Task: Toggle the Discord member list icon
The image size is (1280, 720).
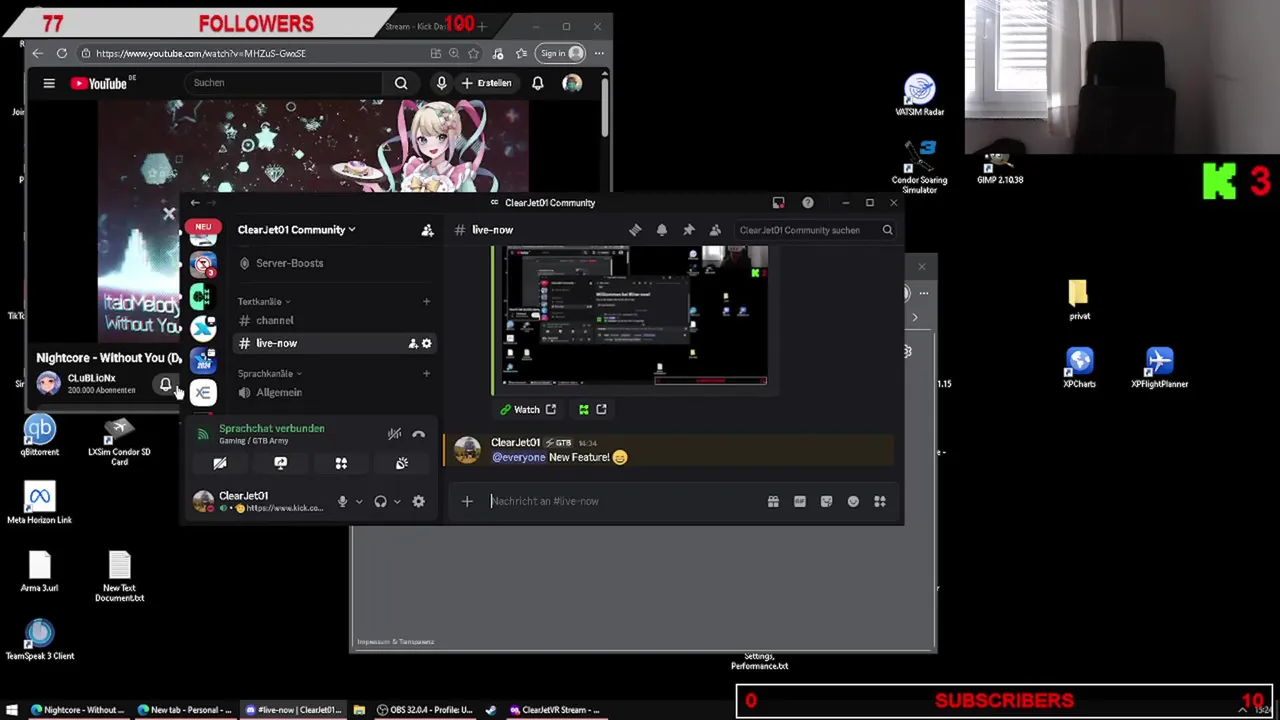Action: pyautogui.click(x=715, y=230)
